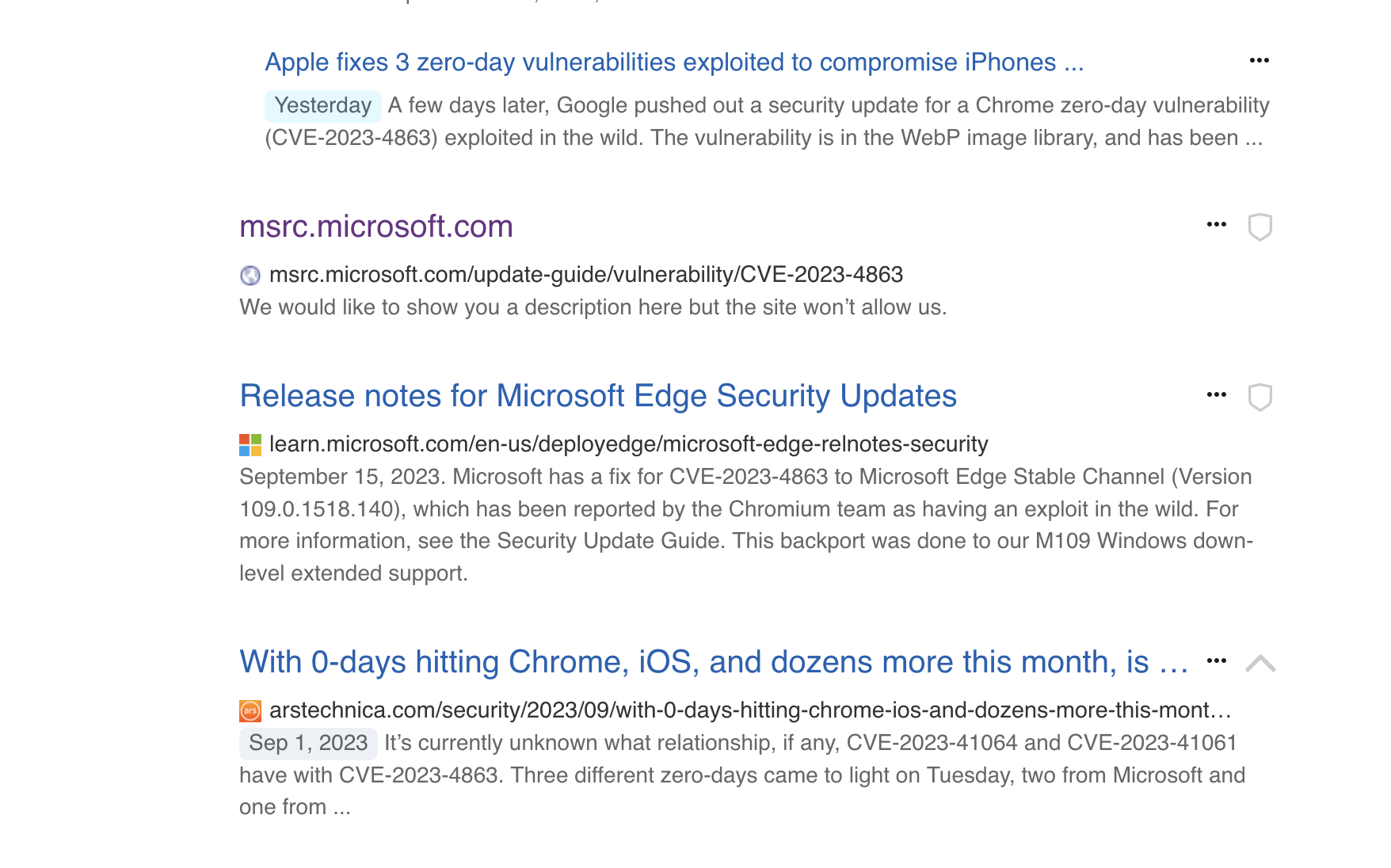The width and height of the screenshot is (1391, 868).
Task: Open "With 0-days hitting Chrome, iOS" article
Action: click(x=713, y=662)
